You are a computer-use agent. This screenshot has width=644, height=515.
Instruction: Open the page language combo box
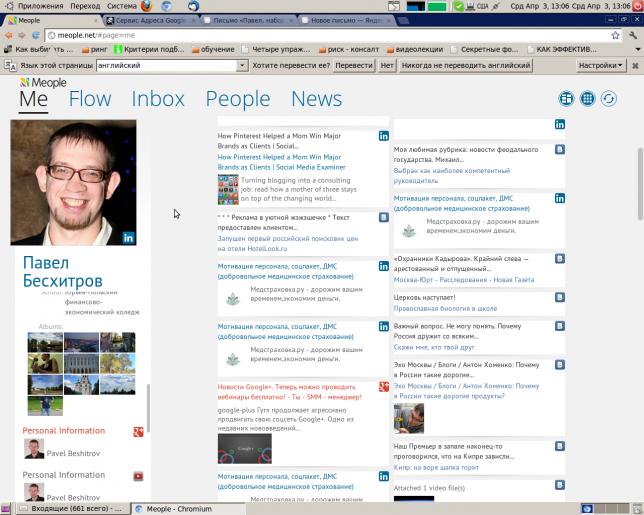[x=172, y=65]
